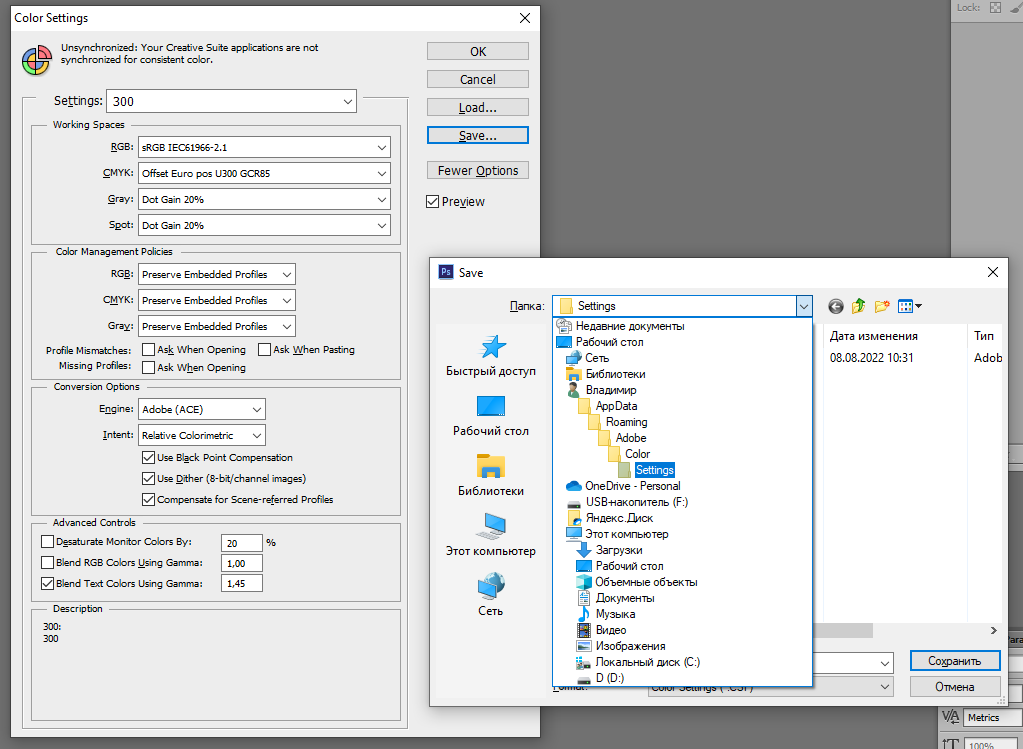Open CMYK working space dropdown
The height and width of the screenshot is (749, 1023).
click(x=264, y=174)
